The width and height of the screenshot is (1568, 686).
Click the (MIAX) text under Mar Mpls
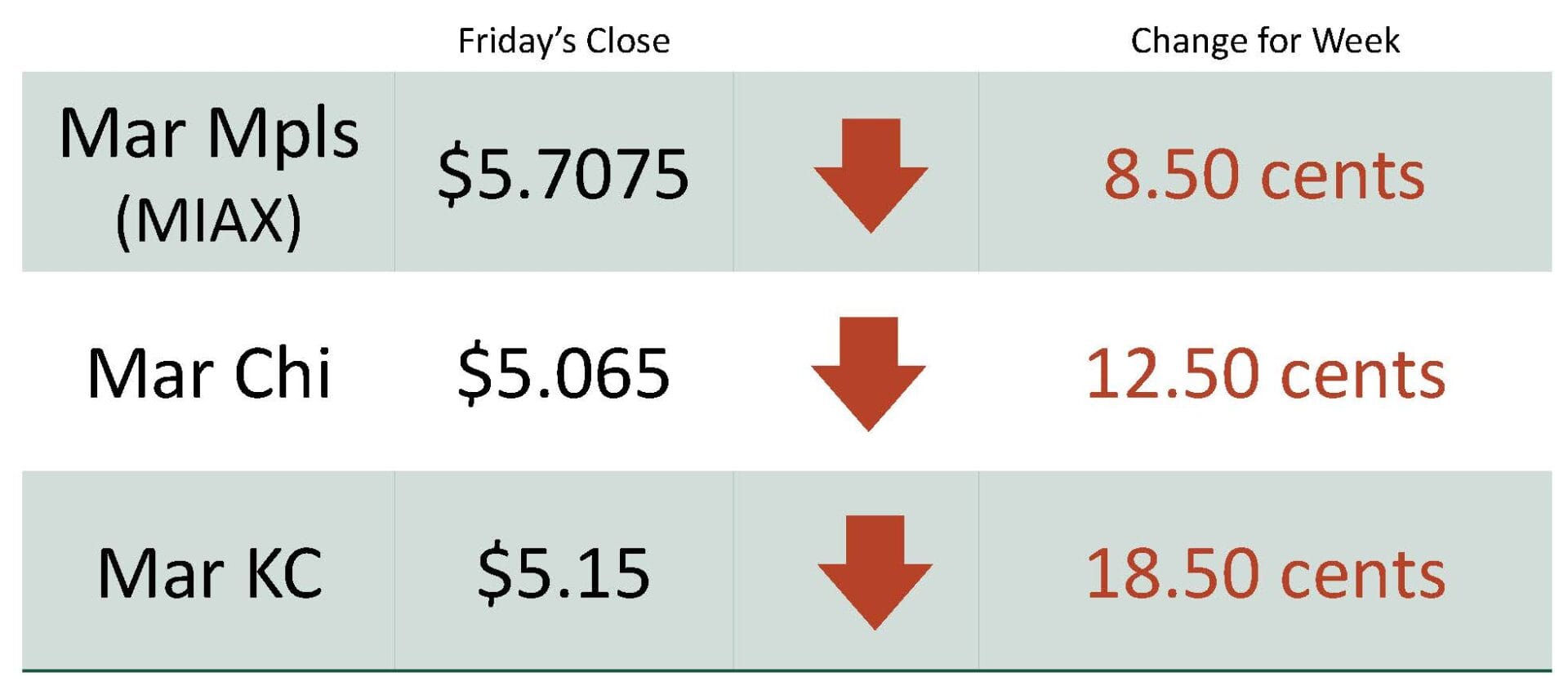click(x=209, y=220)
